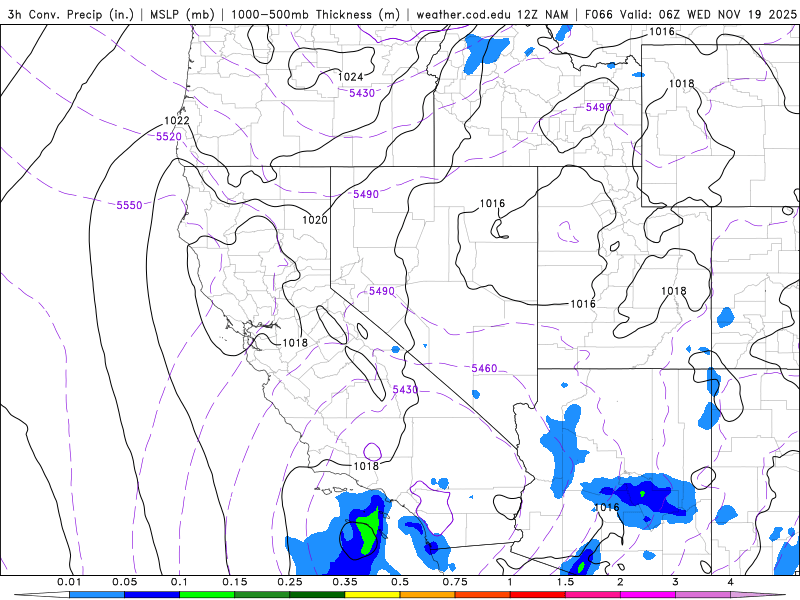Image resolution: width=800 pixels, height=600 pixels.
Task: Click the 0.5 legend value
Action: coord(400,582)
